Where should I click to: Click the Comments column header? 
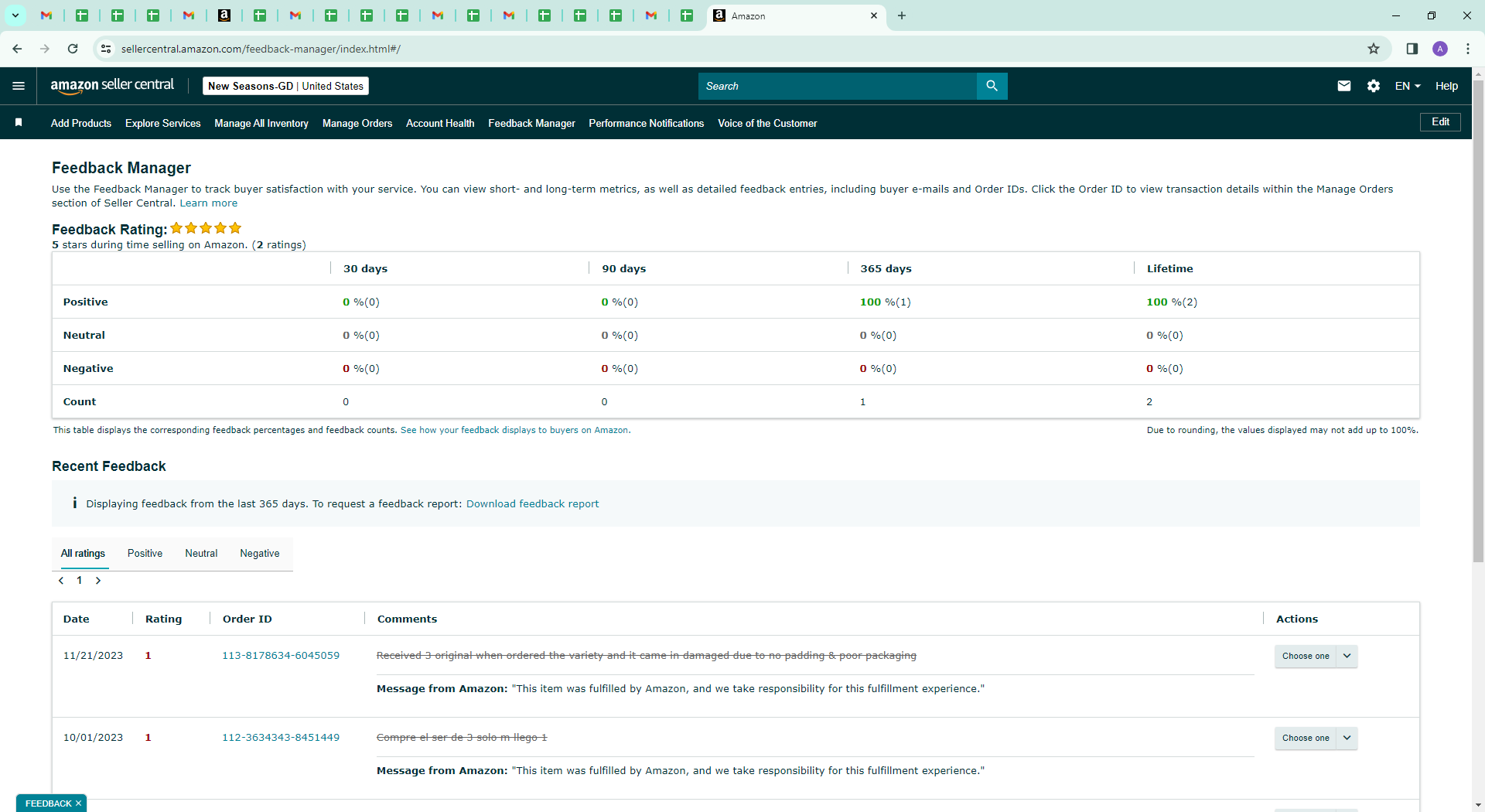(407, 619)
